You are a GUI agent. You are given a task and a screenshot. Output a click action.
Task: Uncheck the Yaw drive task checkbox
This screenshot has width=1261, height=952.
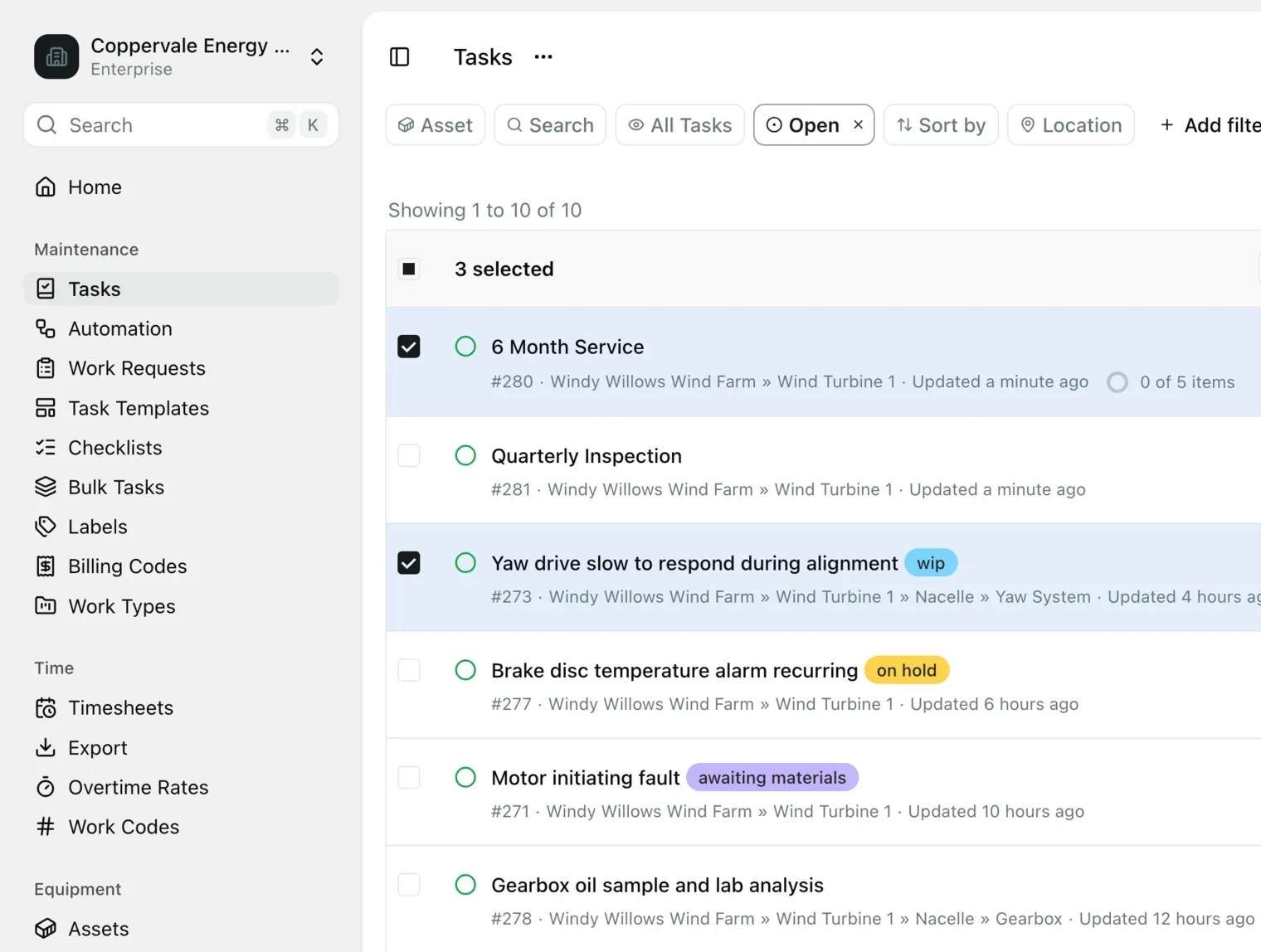pyautogui.click(x=409, y=563)
